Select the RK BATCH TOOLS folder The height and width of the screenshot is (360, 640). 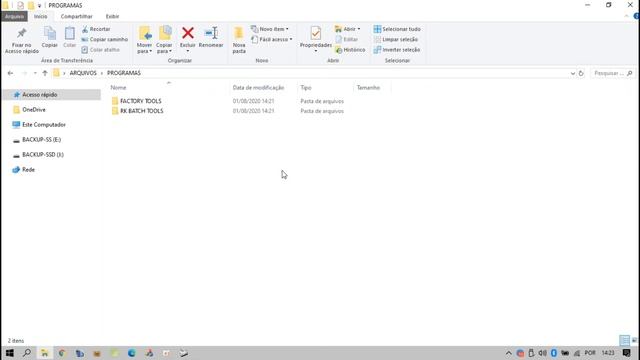(x=142, y=111)
